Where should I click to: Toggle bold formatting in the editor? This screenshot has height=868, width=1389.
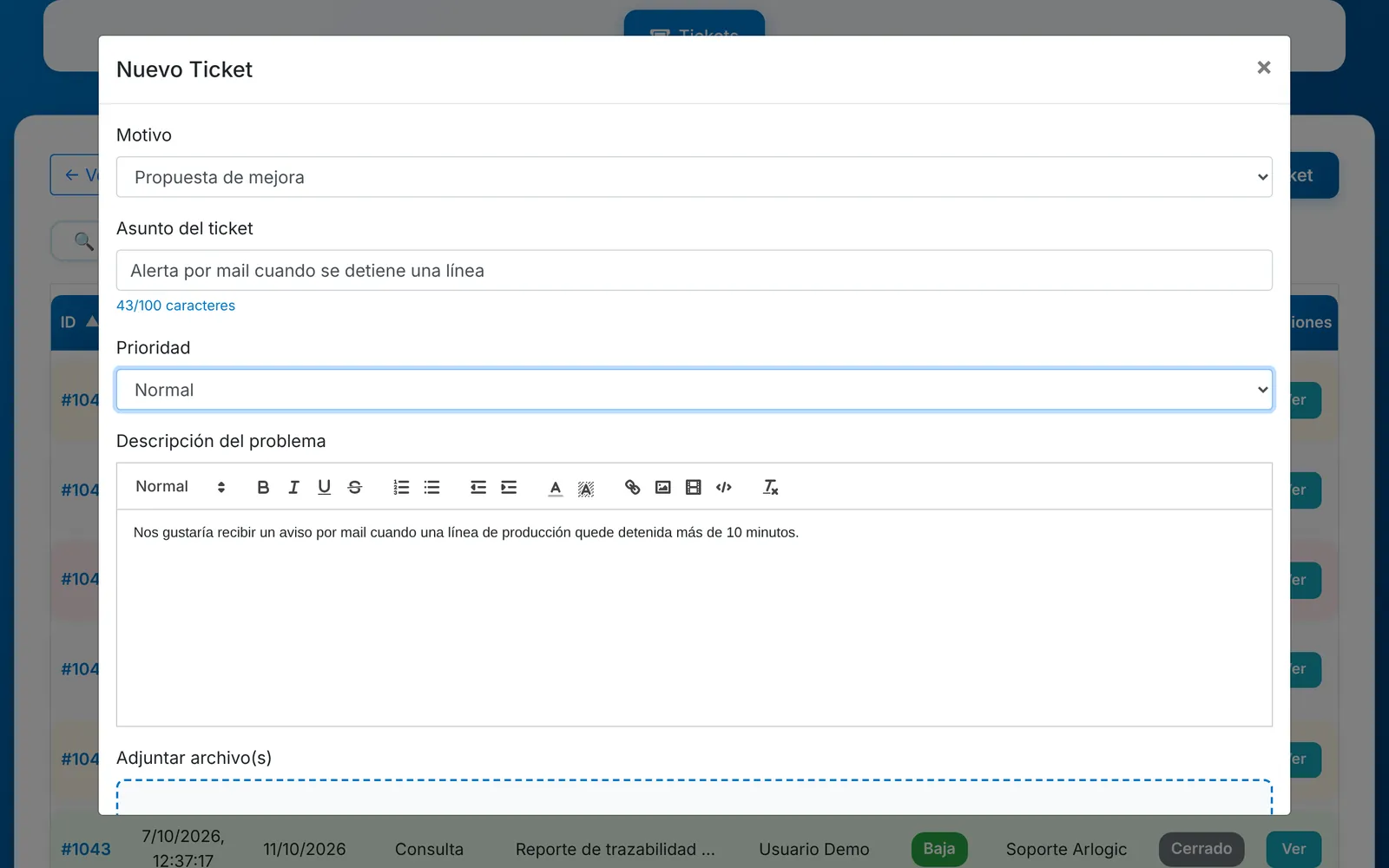pyautogui.click(x=263, y=487)
